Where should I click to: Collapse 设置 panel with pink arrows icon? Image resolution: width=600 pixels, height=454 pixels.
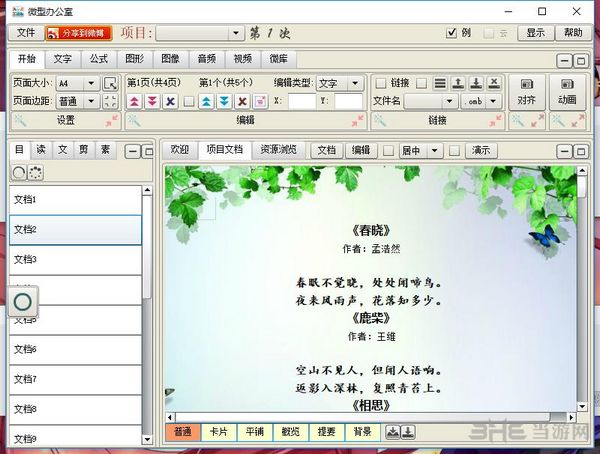coord(112,121)
